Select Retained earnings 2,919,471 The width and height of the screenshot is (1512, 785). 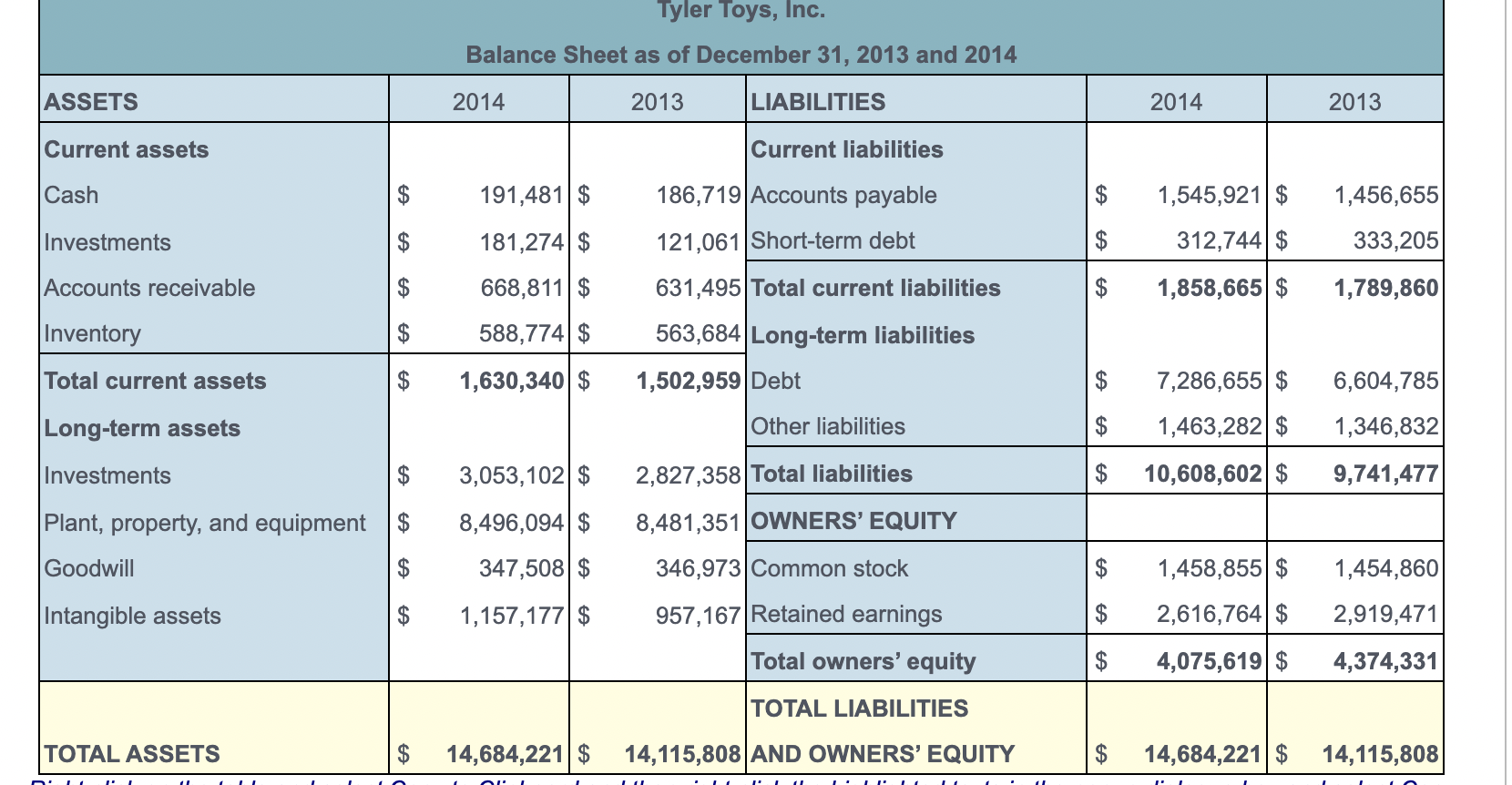click(1386, 615)
